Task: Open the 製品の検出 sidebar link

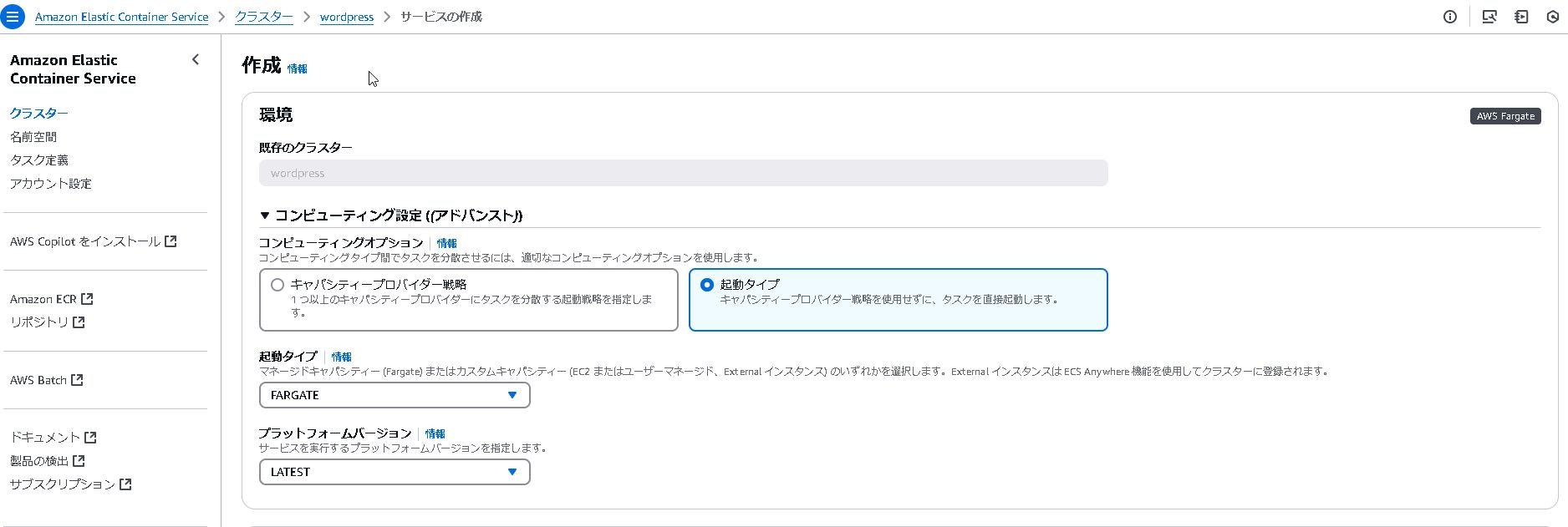Action: [39, 461]
